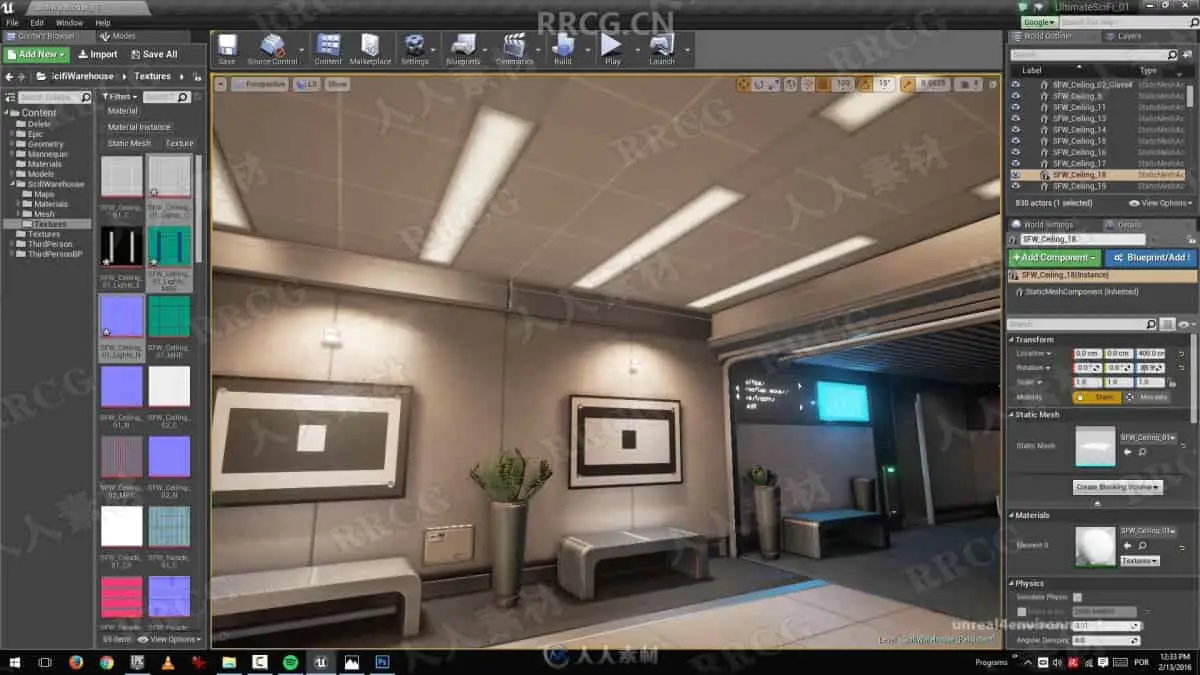
Task: Toggle visibility of SFW_Ceiling_9 actor
Action: [1016, 96]
